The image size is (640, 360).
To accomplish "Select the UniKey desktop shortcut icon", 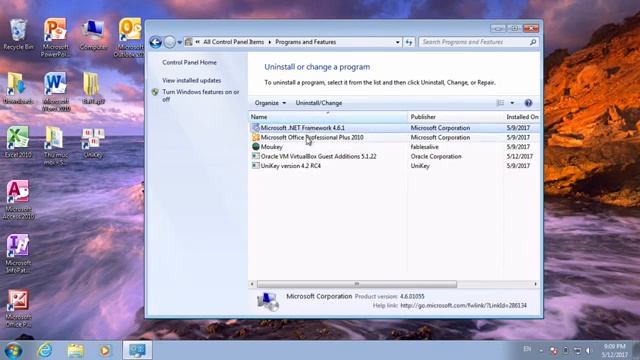I will (x=93, y=143).
